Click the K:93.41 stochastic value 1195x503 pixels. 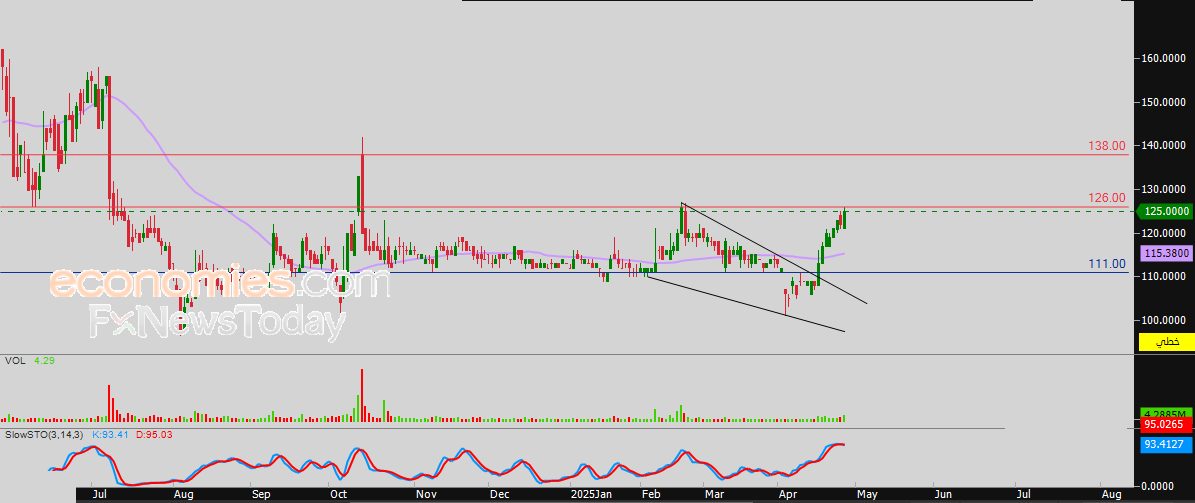pyautogui.click(x=112, y=434)
